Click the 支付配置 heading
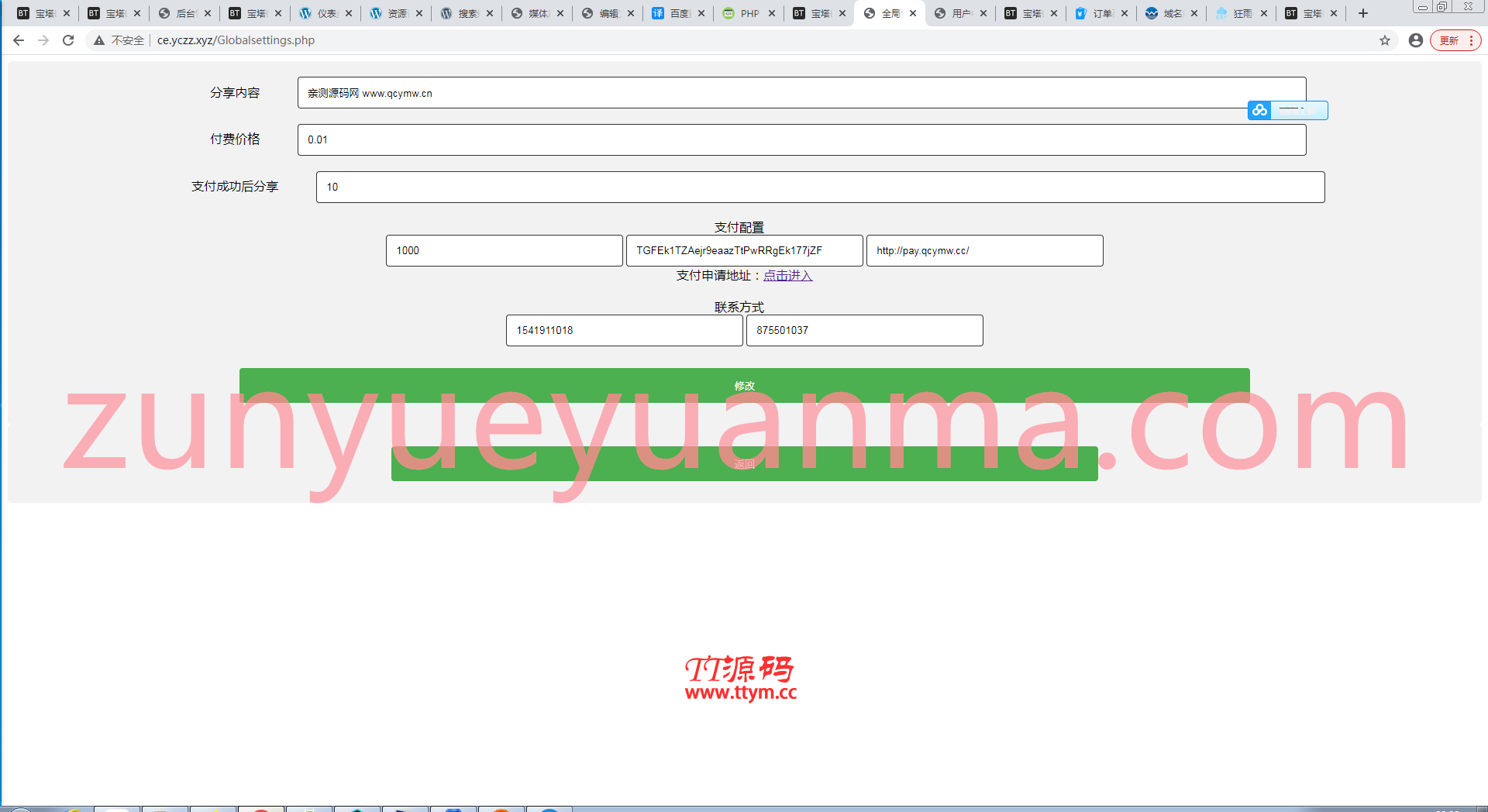Image resolution: width=1488 pixels, height=812 pixels. point(739,227)
